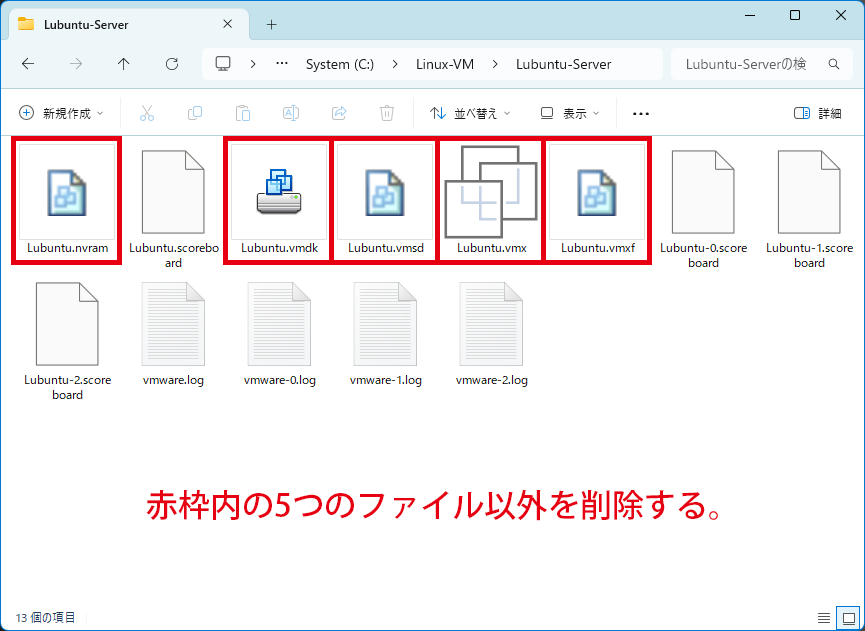865x631 pixels.
Task: Go back using the back arrow
Action: pos(28,63)
